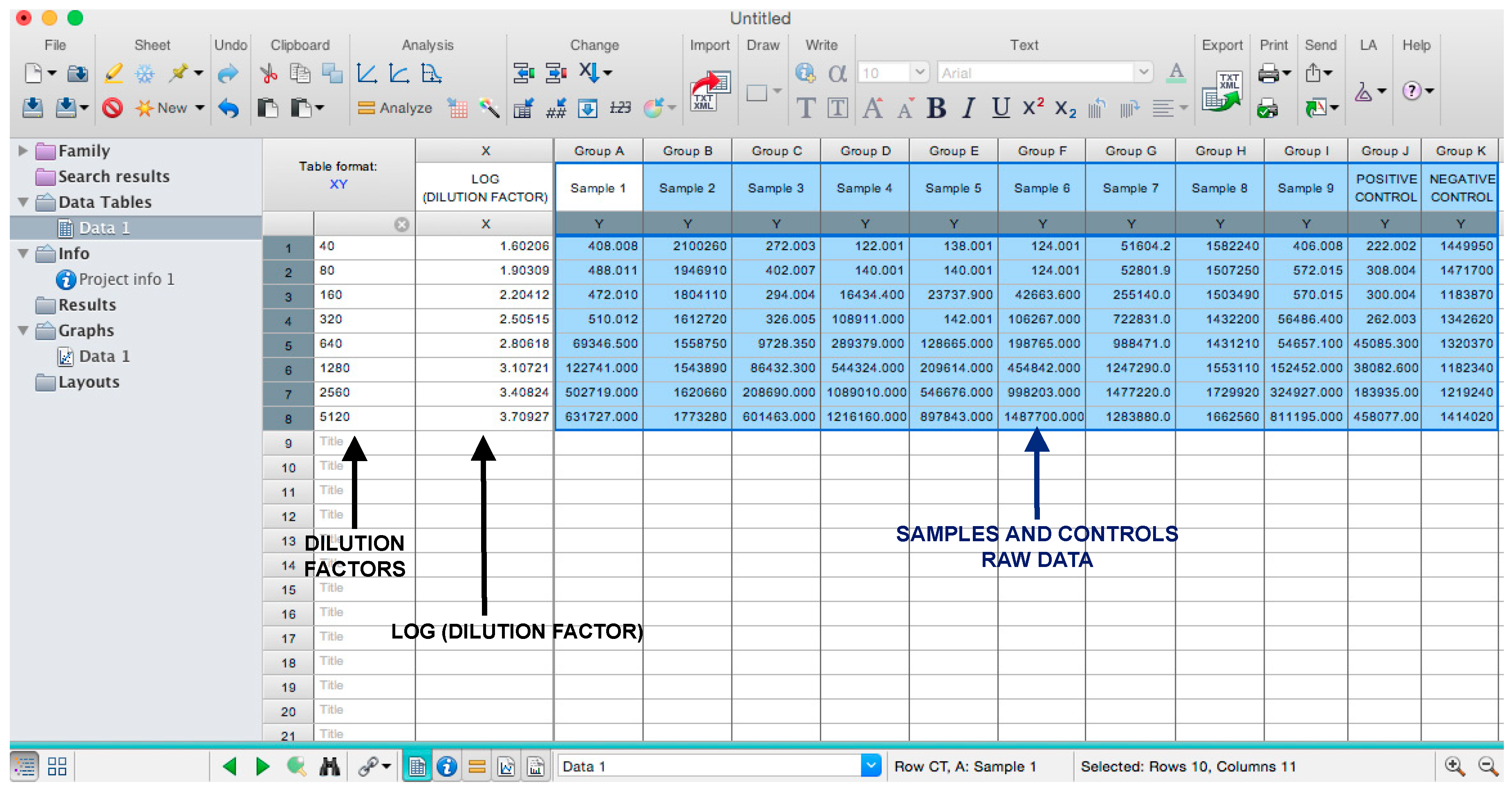The image size is (1512, 791).
Task: Click the Sample 1 cell with value 408.008
Action: click(599, 246)
